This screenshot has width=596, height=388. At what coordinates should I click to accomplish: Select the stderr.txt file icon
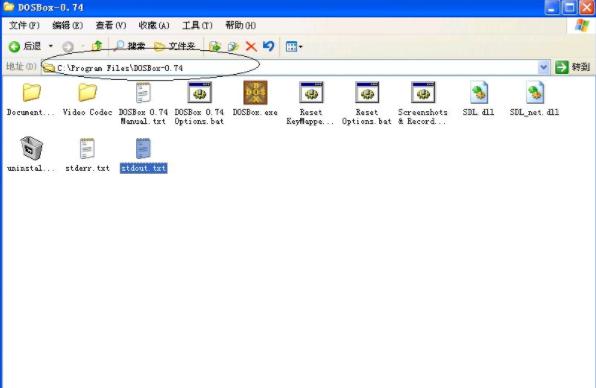click(x=87, y=148)
